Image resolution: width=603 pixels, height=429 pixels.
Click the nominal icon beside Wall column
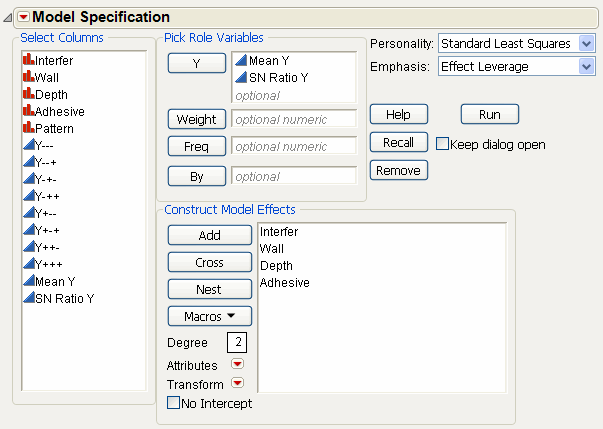pos(27,78)
